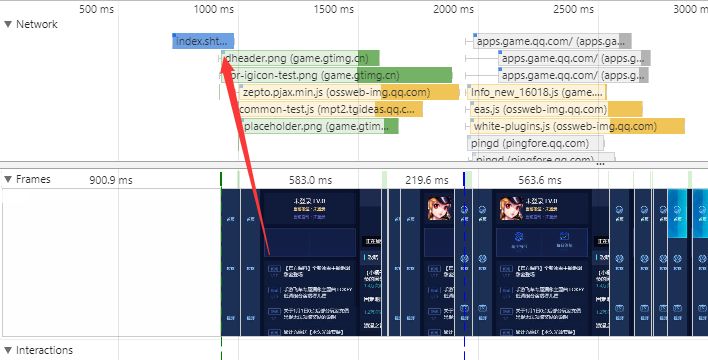Select the dheader.png network request
Screen dimensions: 708x360
pos(300,58)
